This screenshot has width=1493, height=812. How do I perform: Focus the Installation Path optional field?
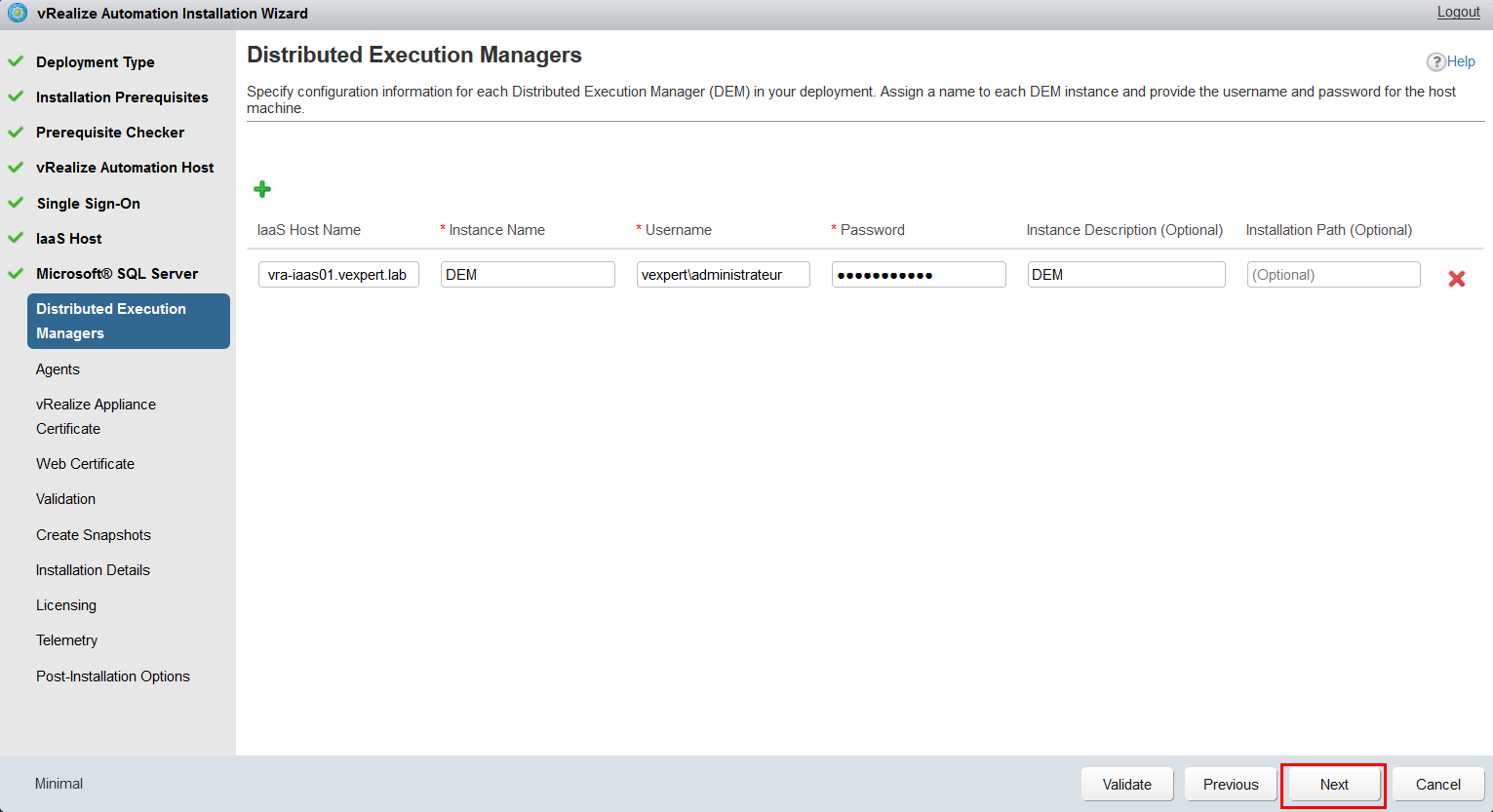1334,275
